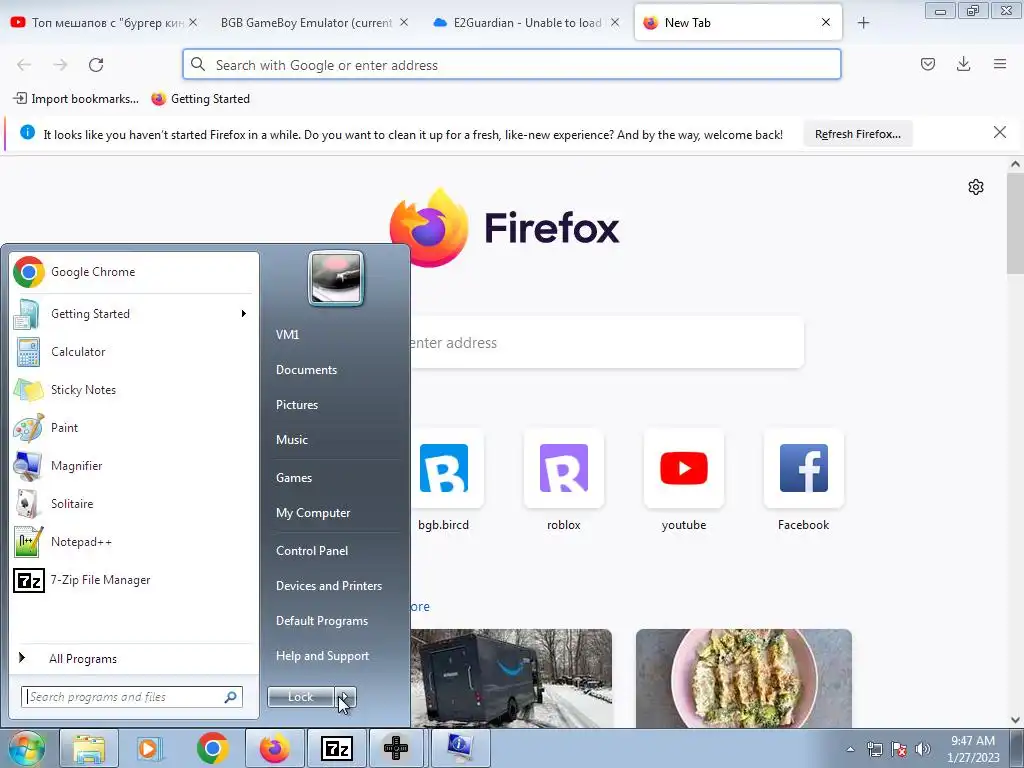
Task: Click the Windows Start orb
Action: point(26,748)
